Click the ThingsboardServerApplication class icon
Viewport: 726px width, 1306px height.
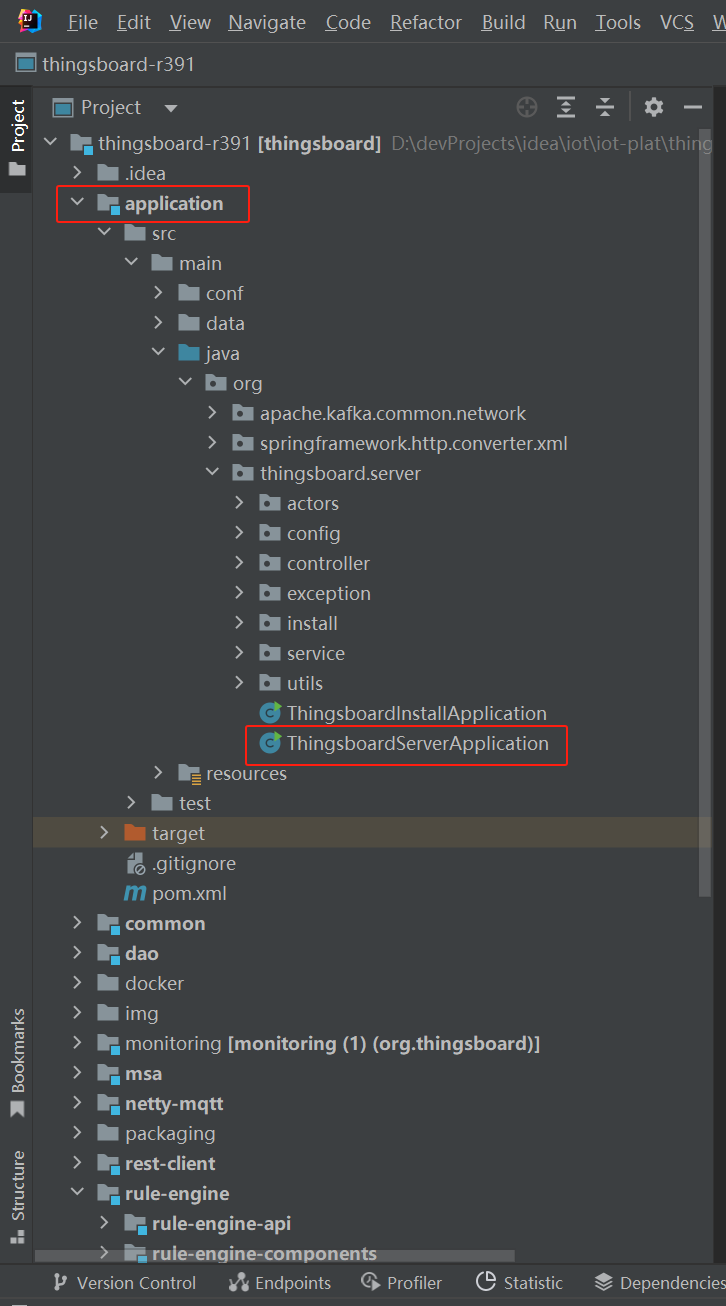tap(270, 743)
